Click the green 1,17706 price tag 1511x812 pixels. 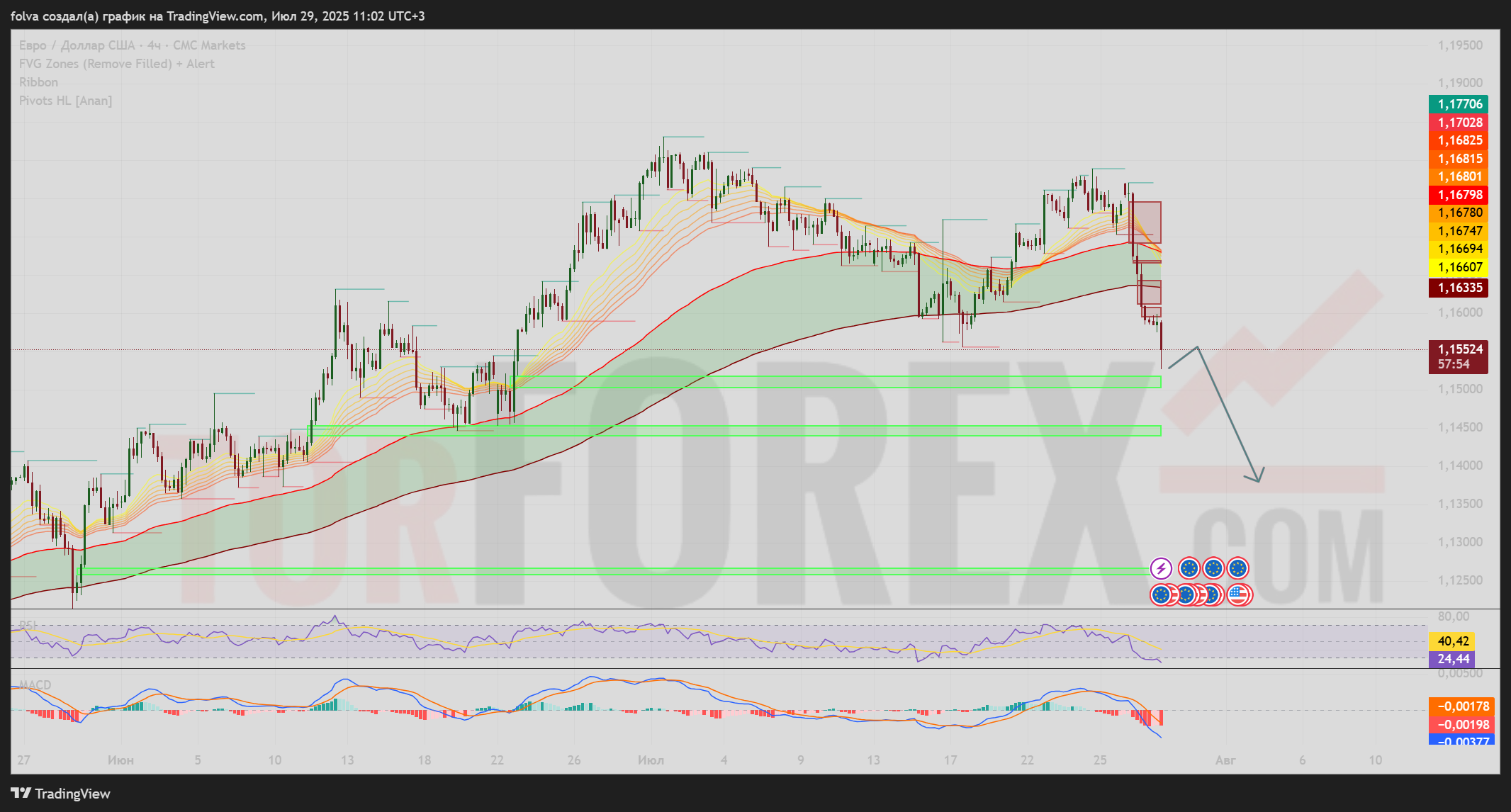(x=1460, y=104)
